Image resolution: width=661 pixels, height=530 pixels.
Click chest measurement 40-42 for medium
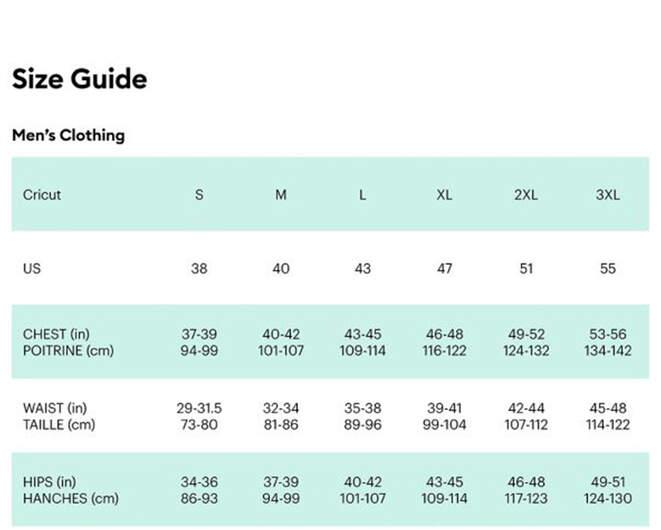coord(281,334)
